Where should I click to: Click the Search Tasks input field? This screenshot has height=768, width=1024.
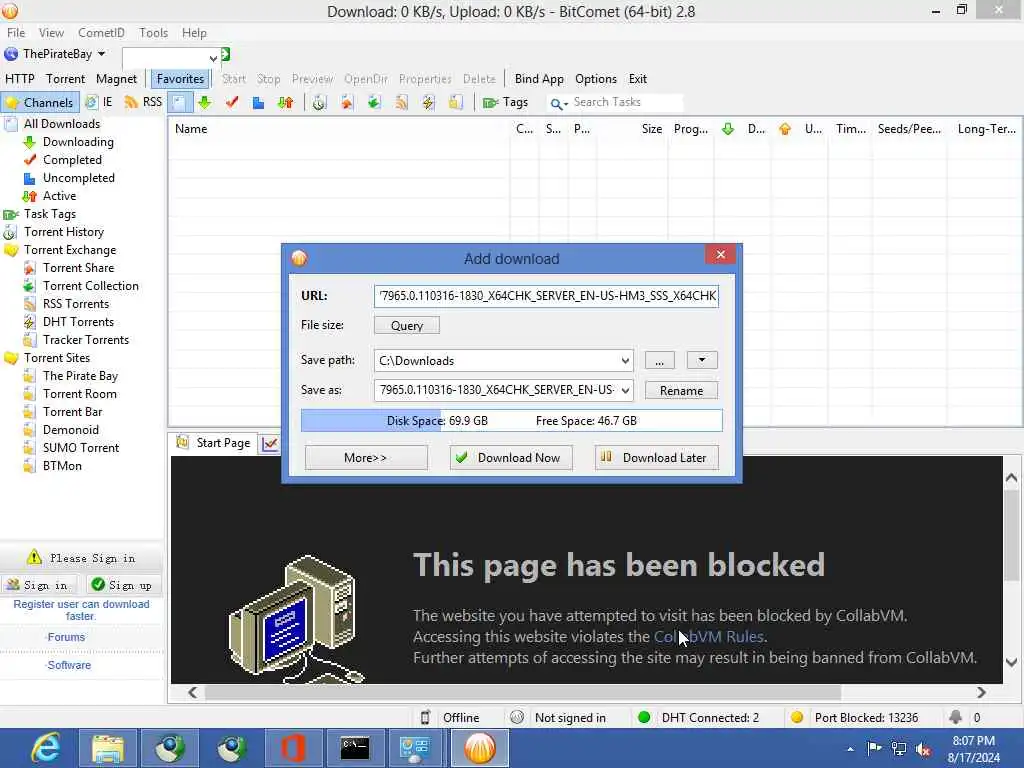click(x=626, y=103)
